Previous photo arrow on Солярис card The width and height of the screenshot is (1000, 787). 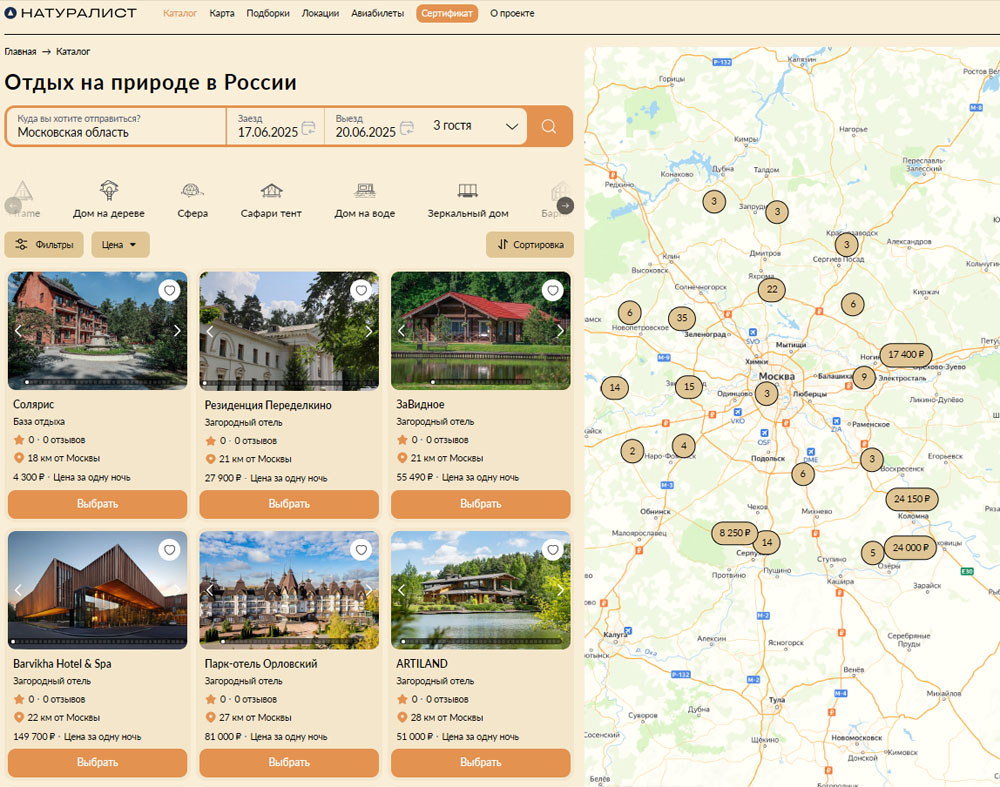(x=18, y=330)
